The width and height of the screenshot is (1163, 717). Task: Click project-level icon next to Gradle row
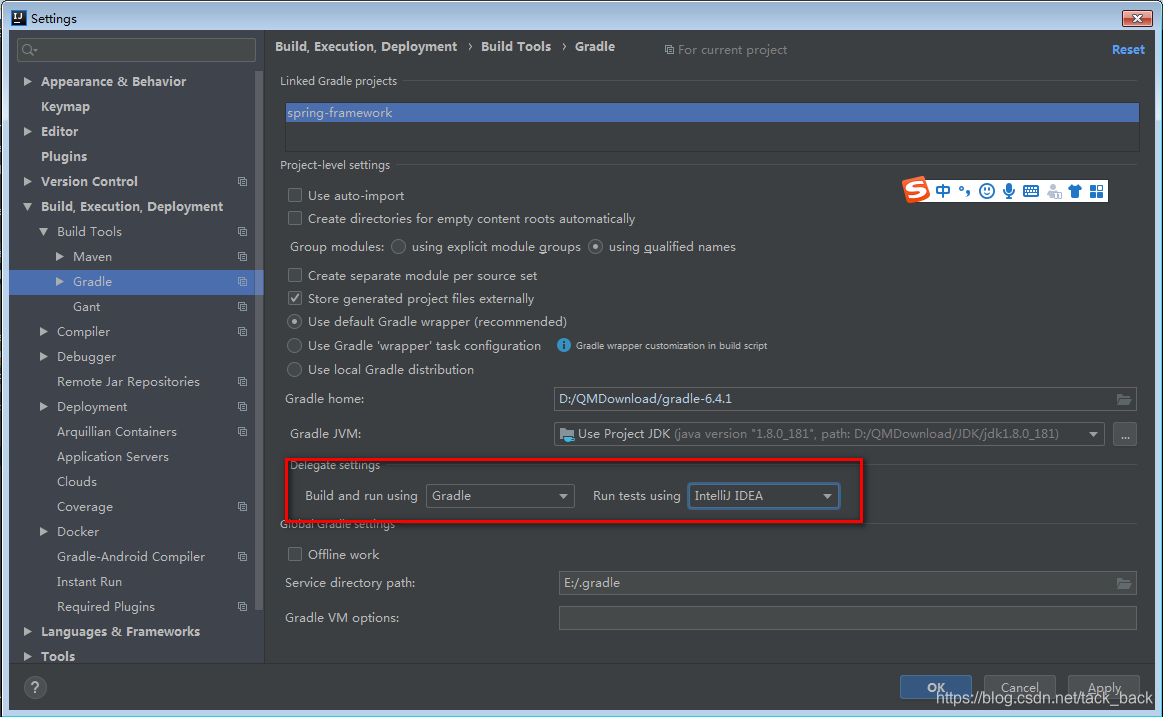(242, 282)
